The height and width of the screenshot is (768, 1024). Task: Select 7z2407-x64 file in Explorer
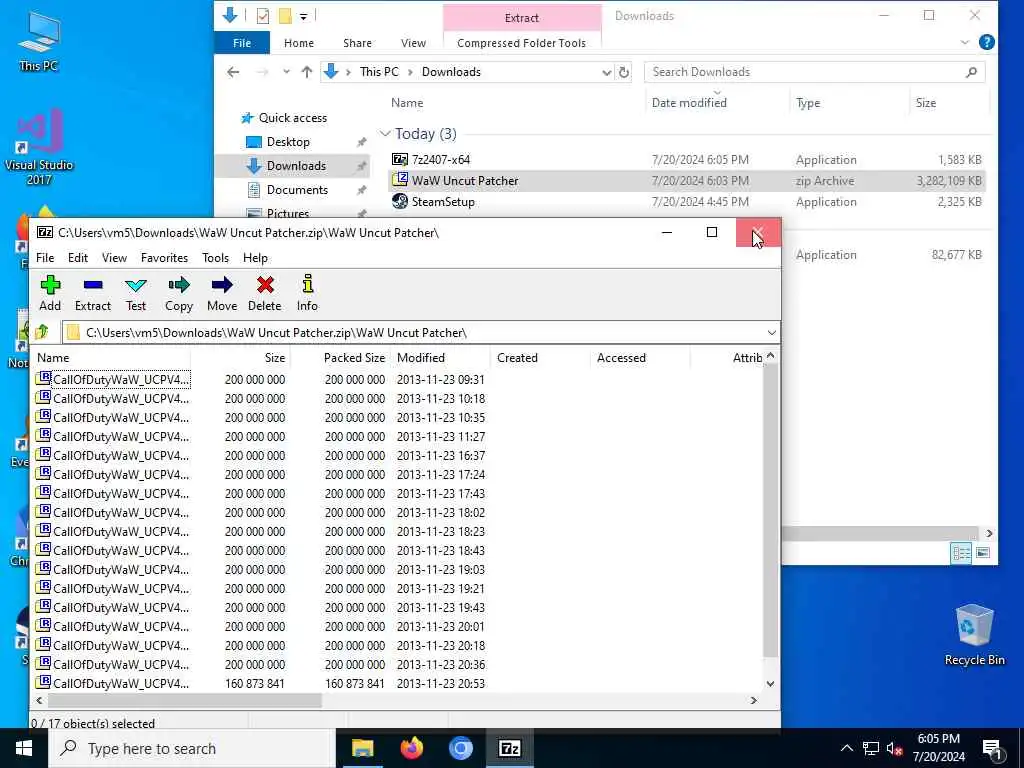coord(687,159)
